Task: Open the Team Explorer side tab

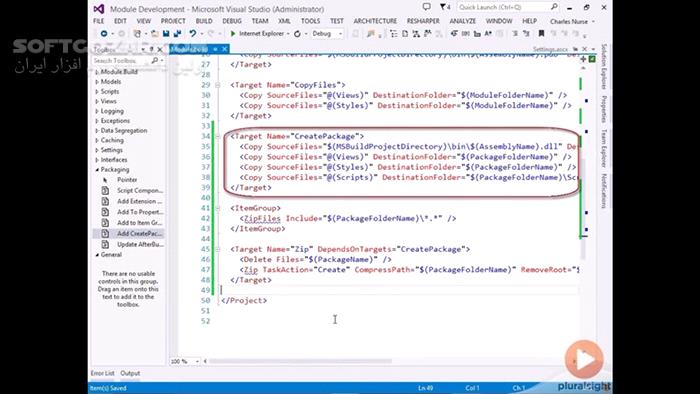Action: coord(604,148)
